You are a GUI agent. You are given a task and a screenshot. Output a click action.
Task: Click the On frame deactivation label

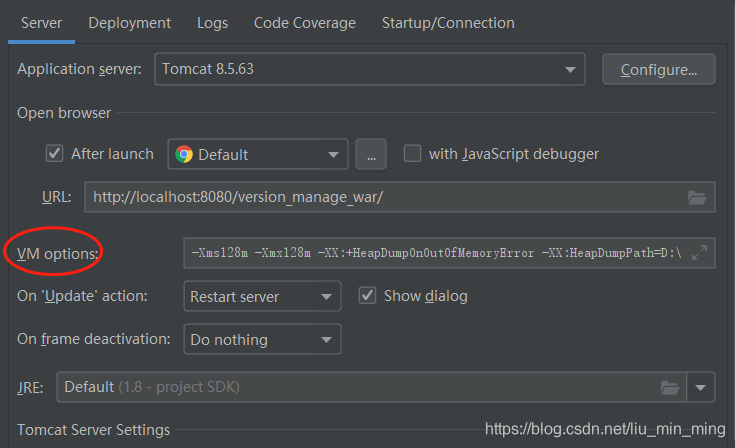[94, 339]
